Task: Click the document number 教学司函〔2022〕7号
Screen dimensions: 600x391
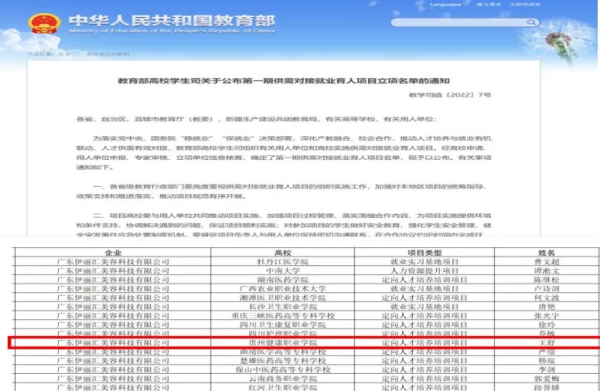Action: click(450, 94)
